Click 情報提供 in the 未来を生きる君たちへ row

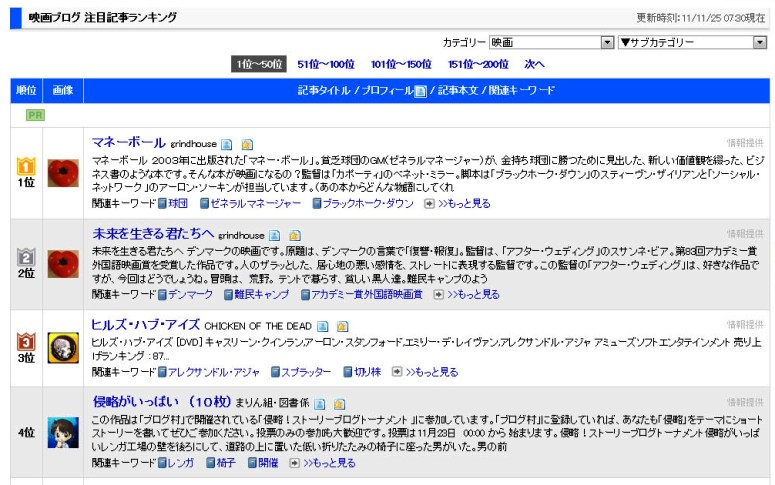(x=745, y=234)
